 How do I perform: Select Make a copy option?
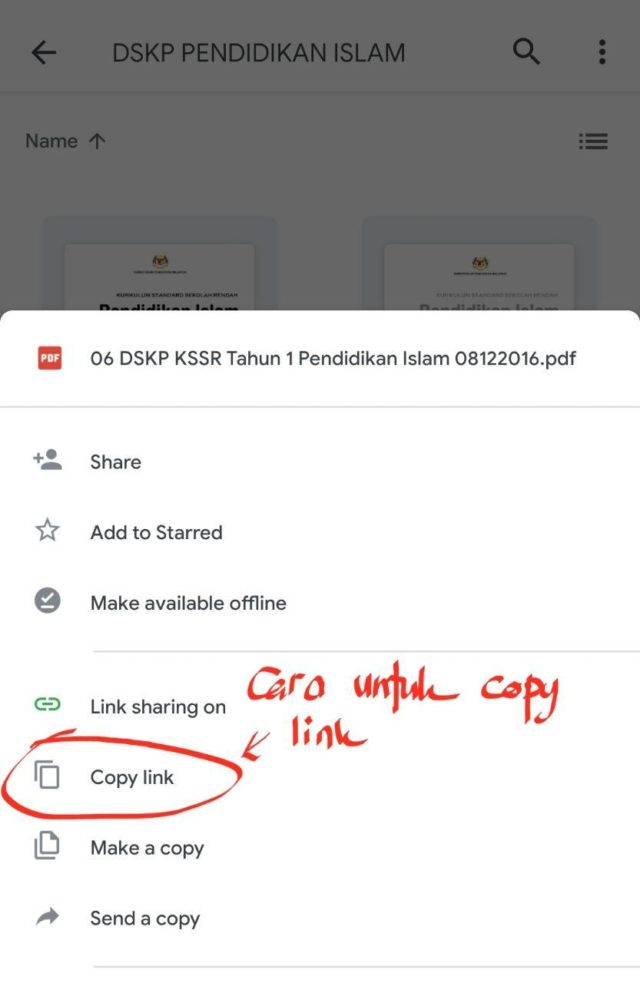pos(320,848)
